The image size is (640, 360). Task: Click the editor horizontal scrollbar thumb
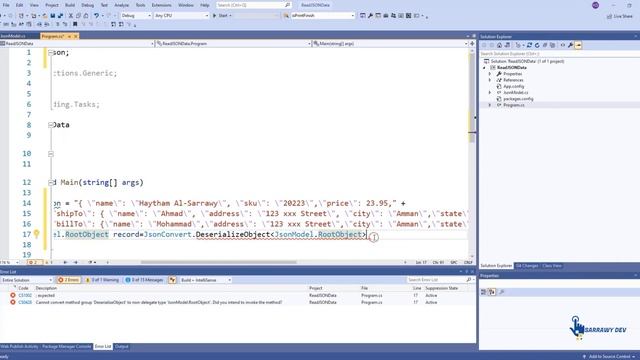click(x=218, y=262)
